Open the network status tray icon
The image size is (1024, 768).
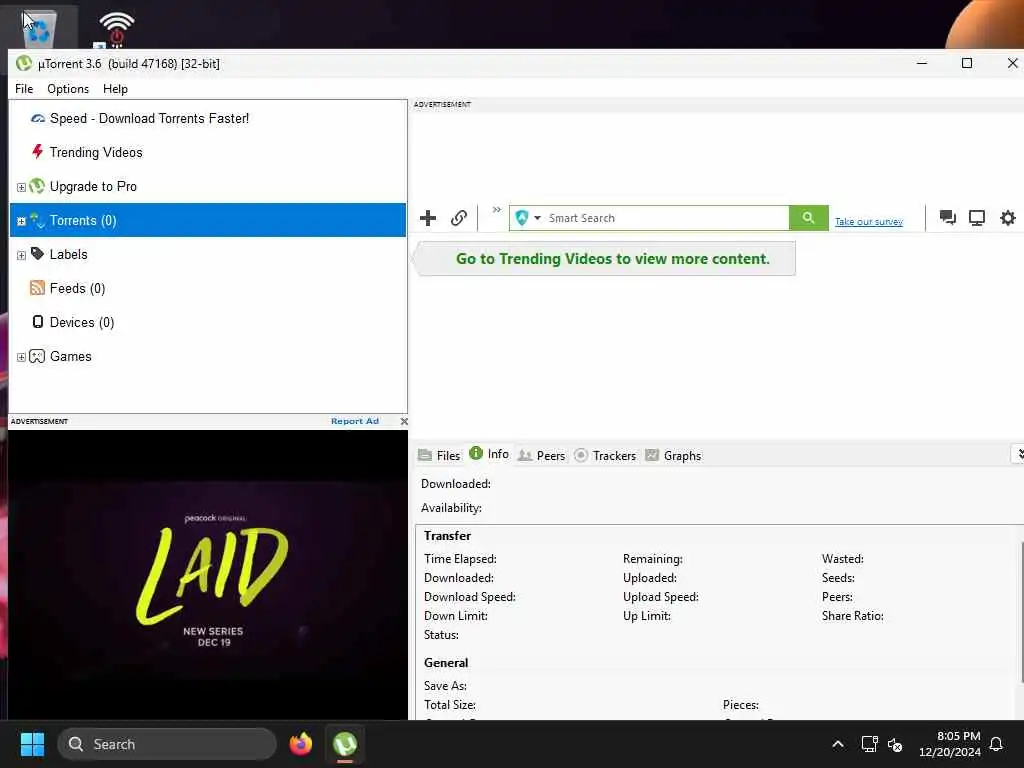pyautogui.click(x=869, y=744)
